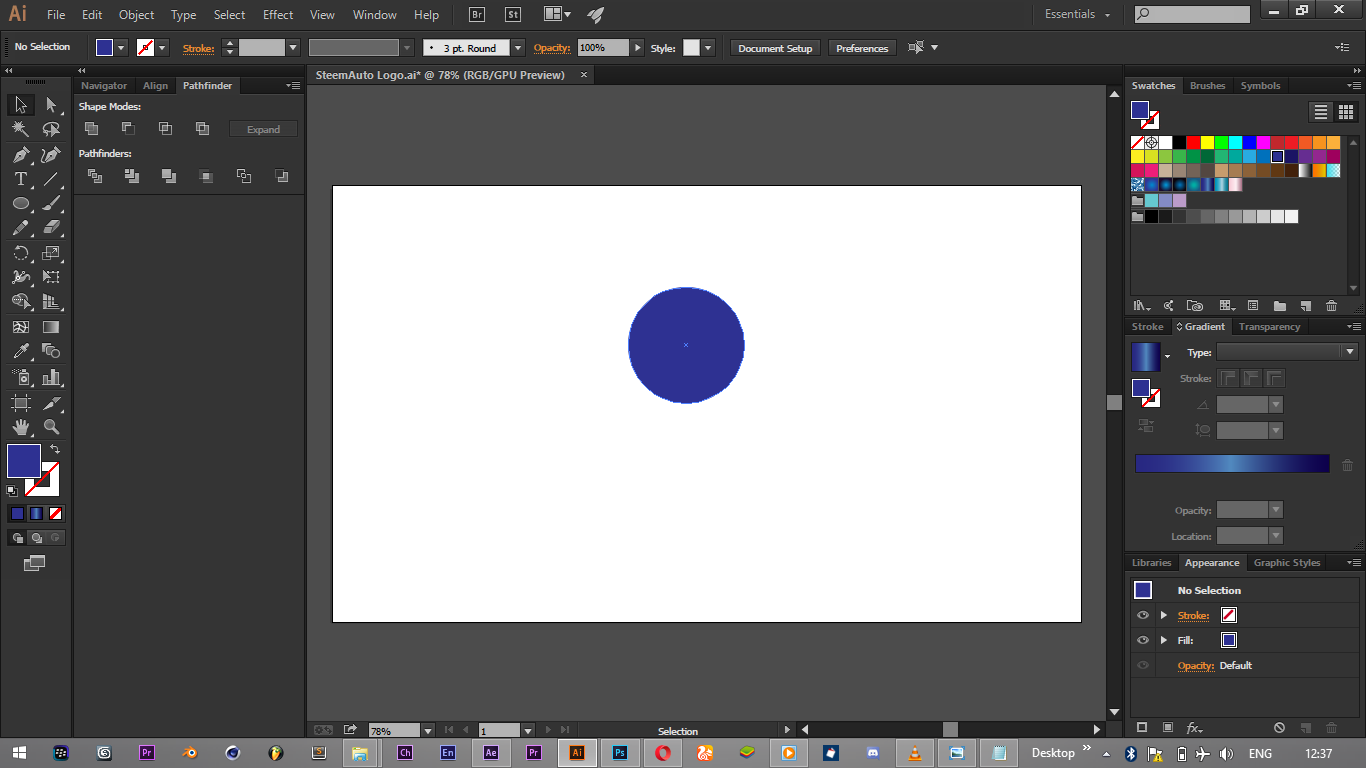The width and height of the screenshot is (1366, 768).
Task: Select the Eyedropper tool
Action: click(20, 351)
